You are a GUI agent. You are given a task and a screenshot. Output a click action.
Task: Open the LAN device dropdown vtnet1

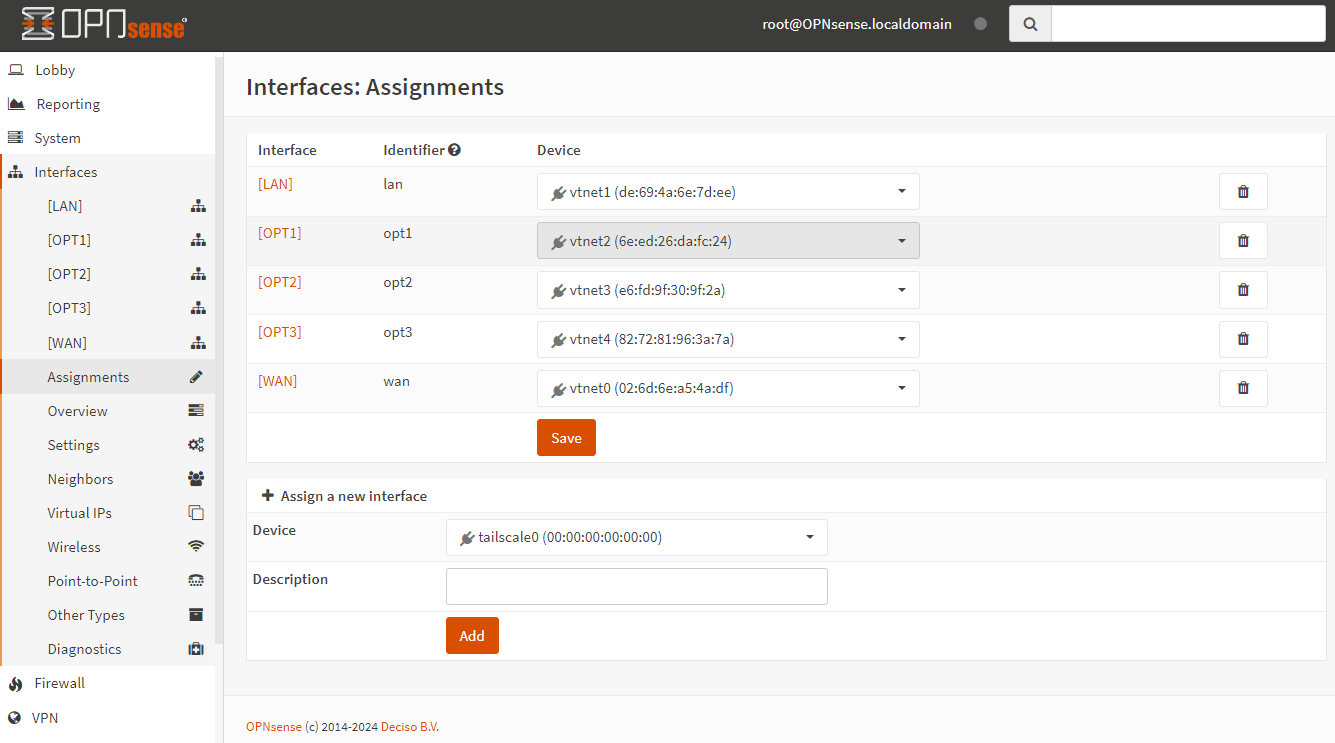728,191
